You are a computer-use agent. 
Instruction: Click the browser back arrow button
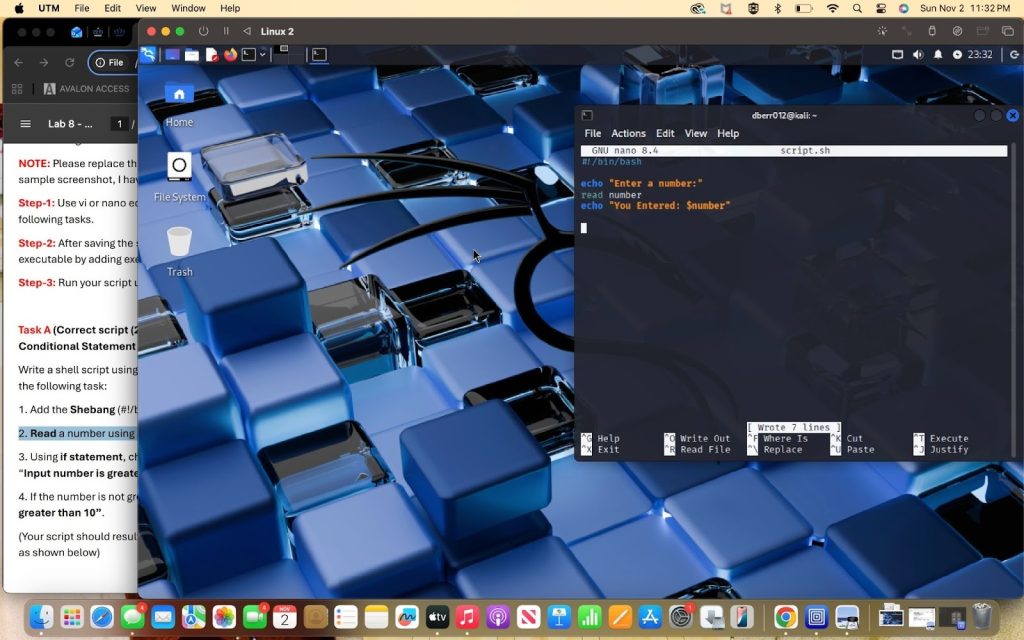[18, 62]
